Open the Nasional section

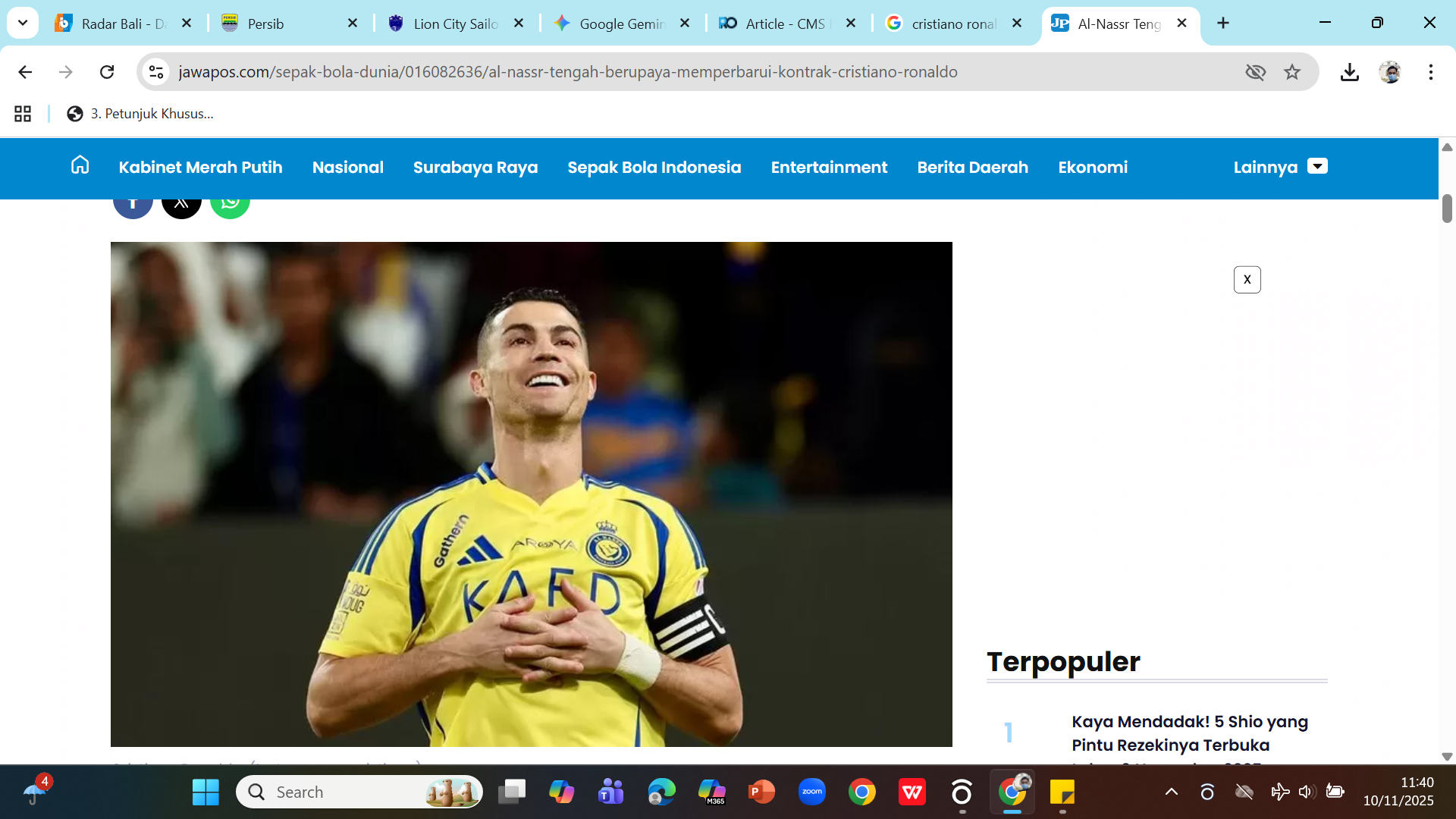coord(348,168)
